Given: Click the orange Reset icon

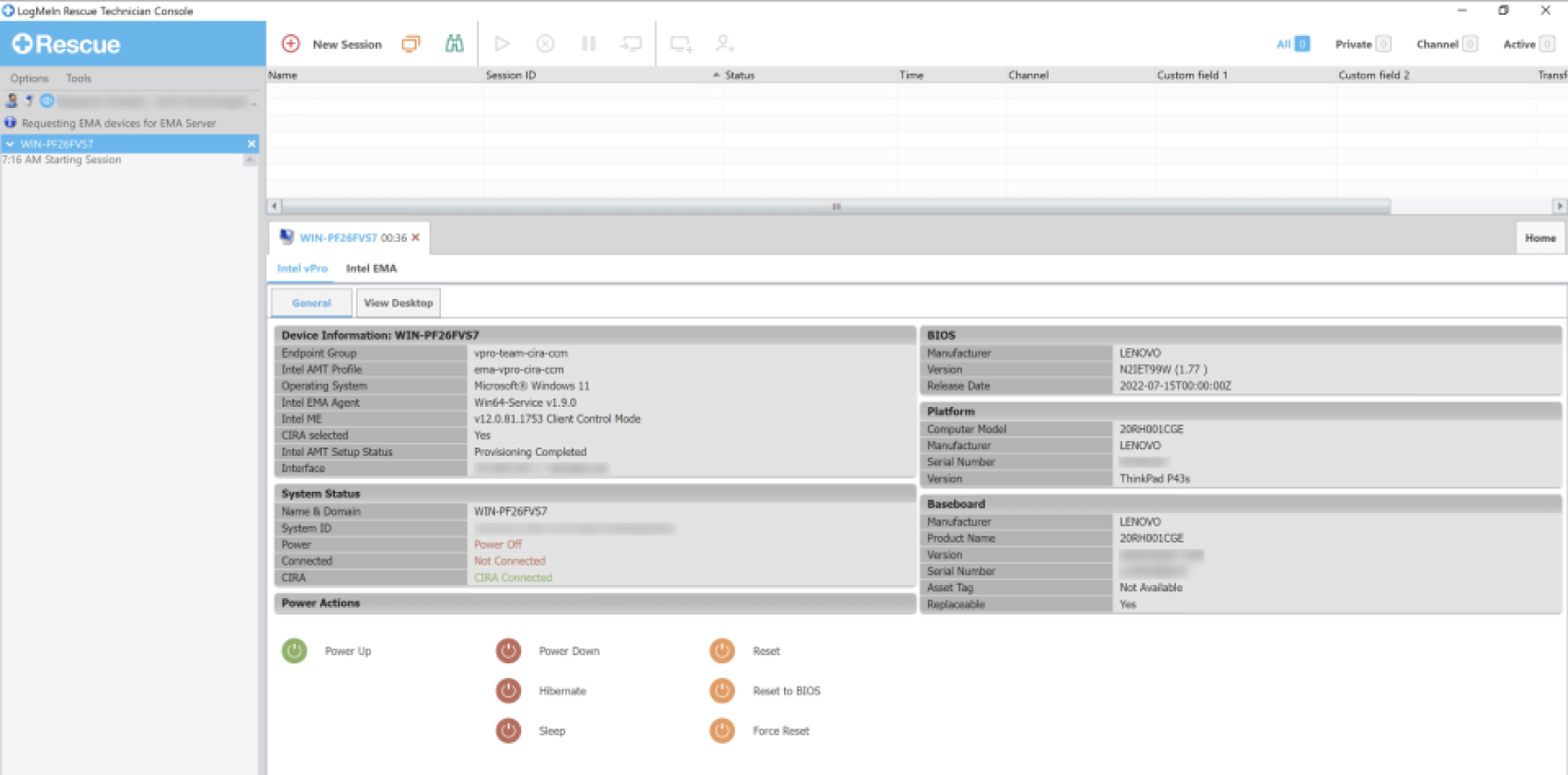Looking at the screenshot, I should coord(722,650).
